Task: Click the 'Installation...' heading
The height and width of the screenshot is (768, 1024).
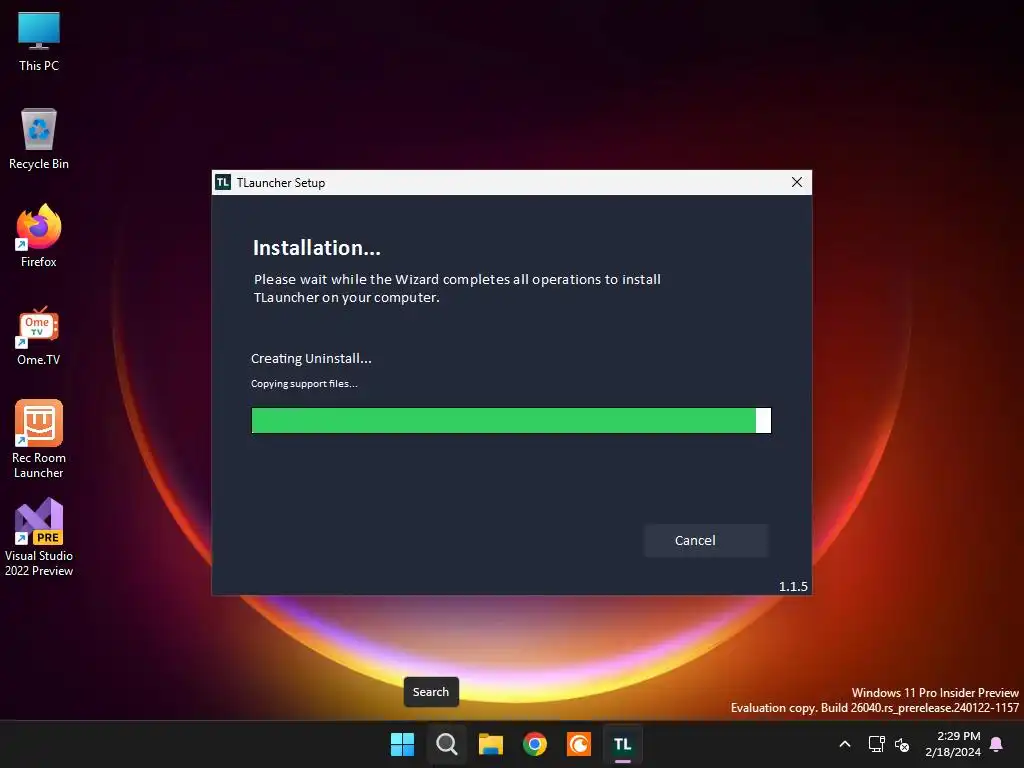Action: (x=317, y=248)
